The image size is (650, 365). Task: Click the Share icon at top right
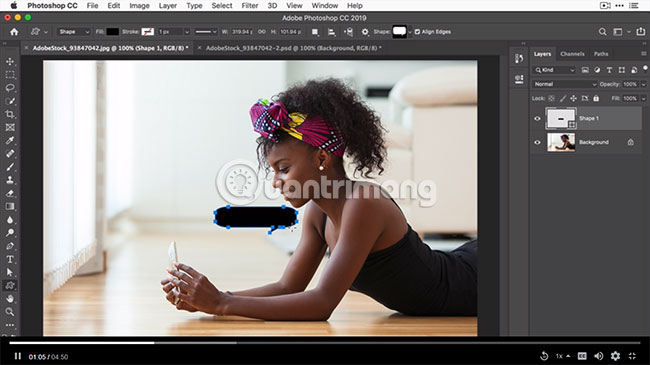point(640,32)
